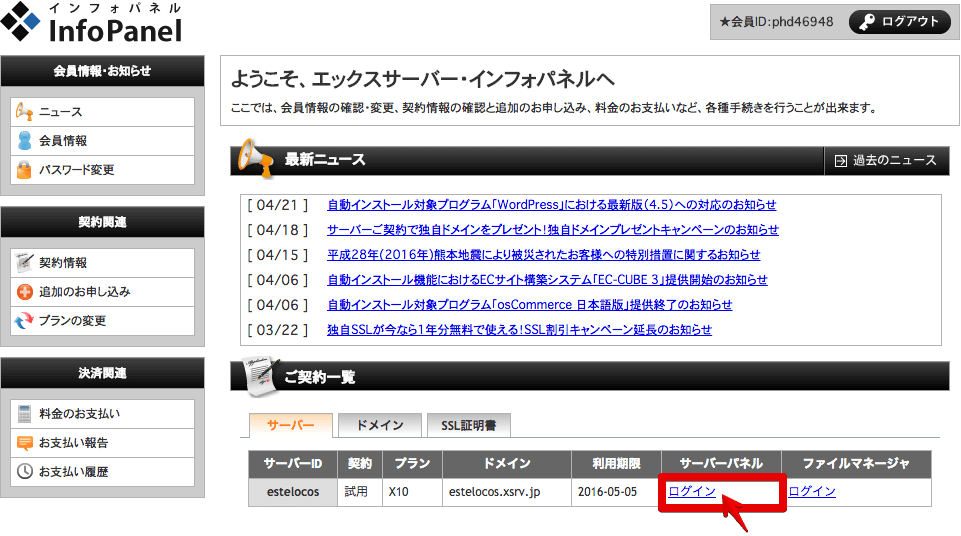Open 04/06 osCommerce 提供終了 news link
Screen dimensions: 961x536
(x=530, y=305)
